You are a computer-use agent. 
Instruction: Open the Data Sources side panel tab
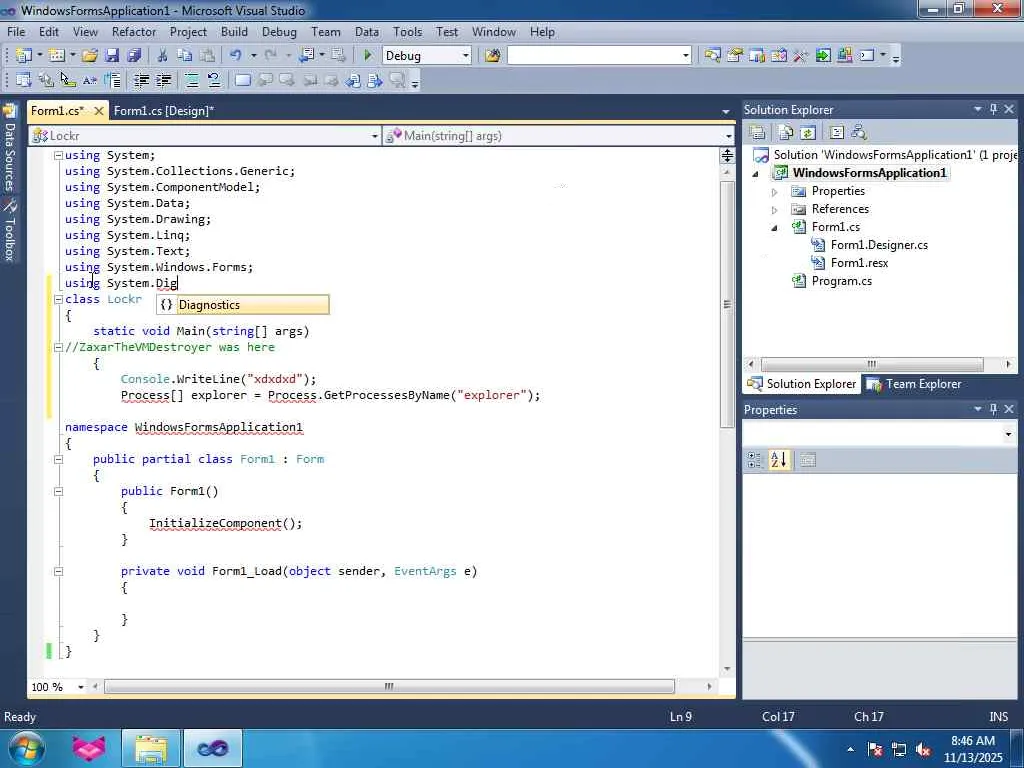[9, 148]
